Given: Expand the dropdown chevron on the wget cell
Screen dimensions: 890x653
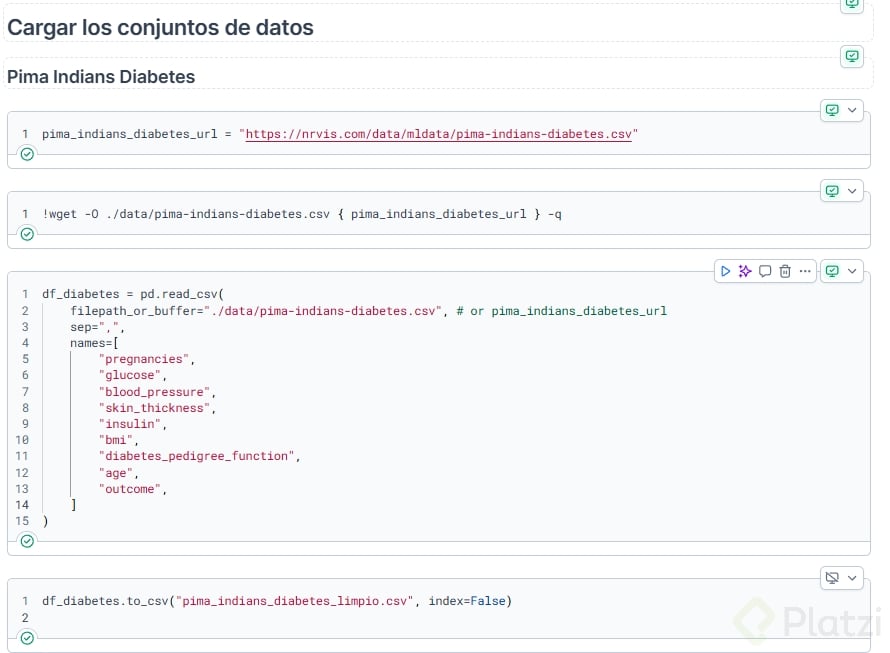Looking at the screenshot, I should [852, 190].
